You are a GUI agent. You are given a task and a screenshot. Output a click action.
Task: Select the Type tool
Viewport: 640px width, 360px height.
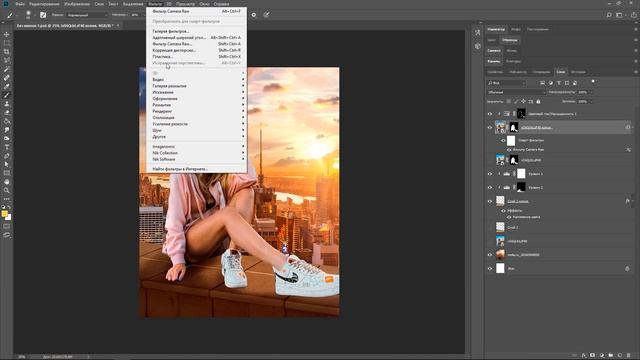7,147
